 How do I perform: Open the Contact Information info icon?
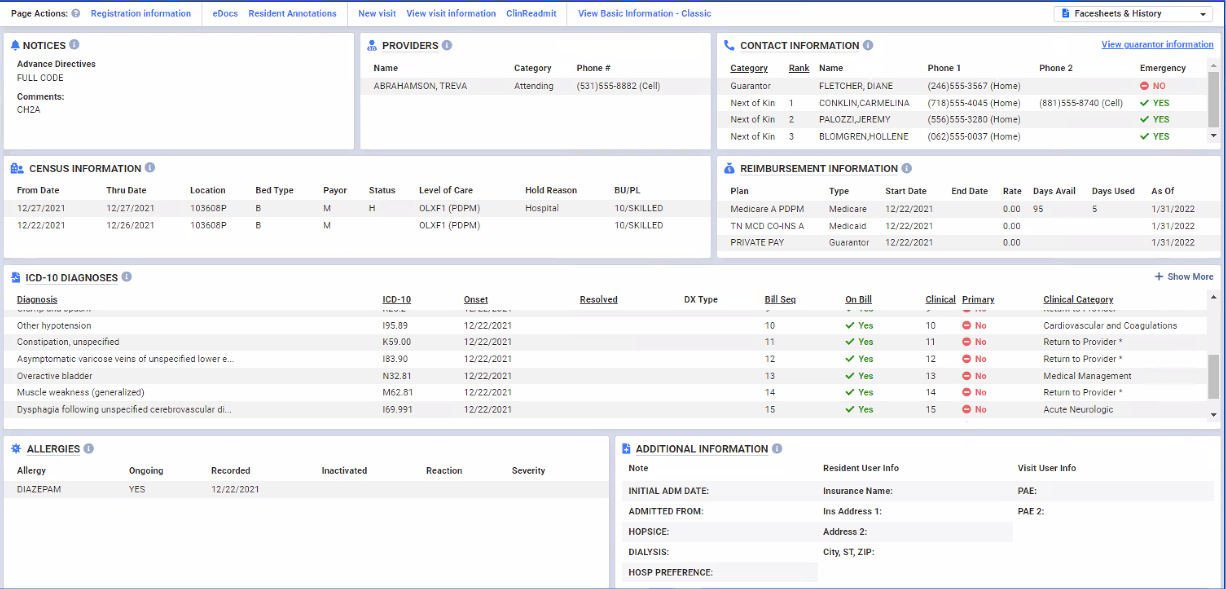(868, 45)
